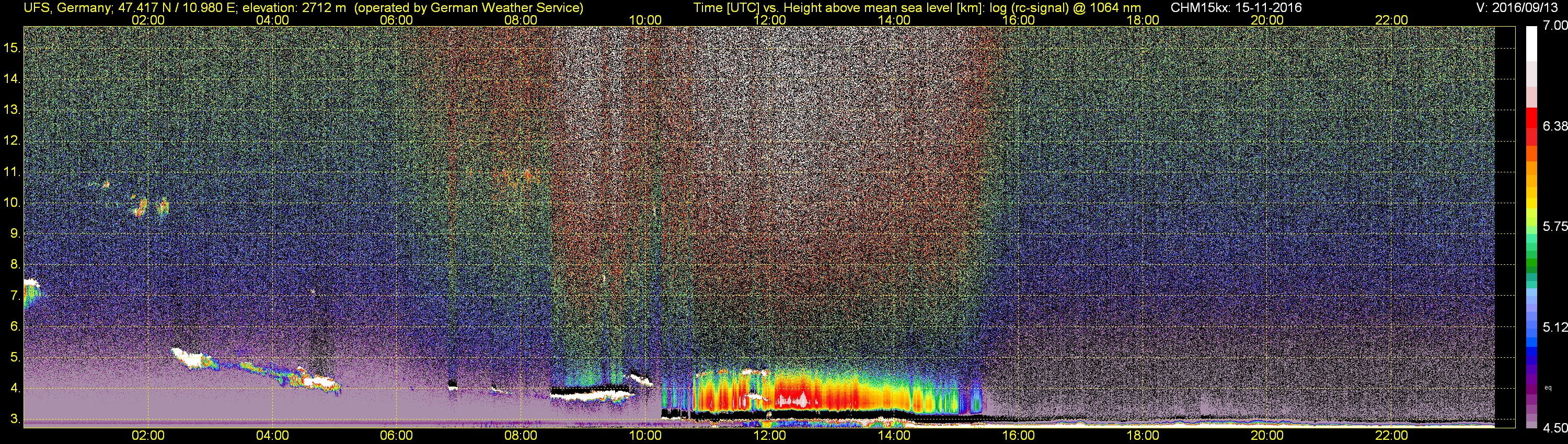1568x444 pixels.
Task: Click the station title 'UFS, Germany; 47.417 N / 10.980 E'
Action: coord(130,8)
